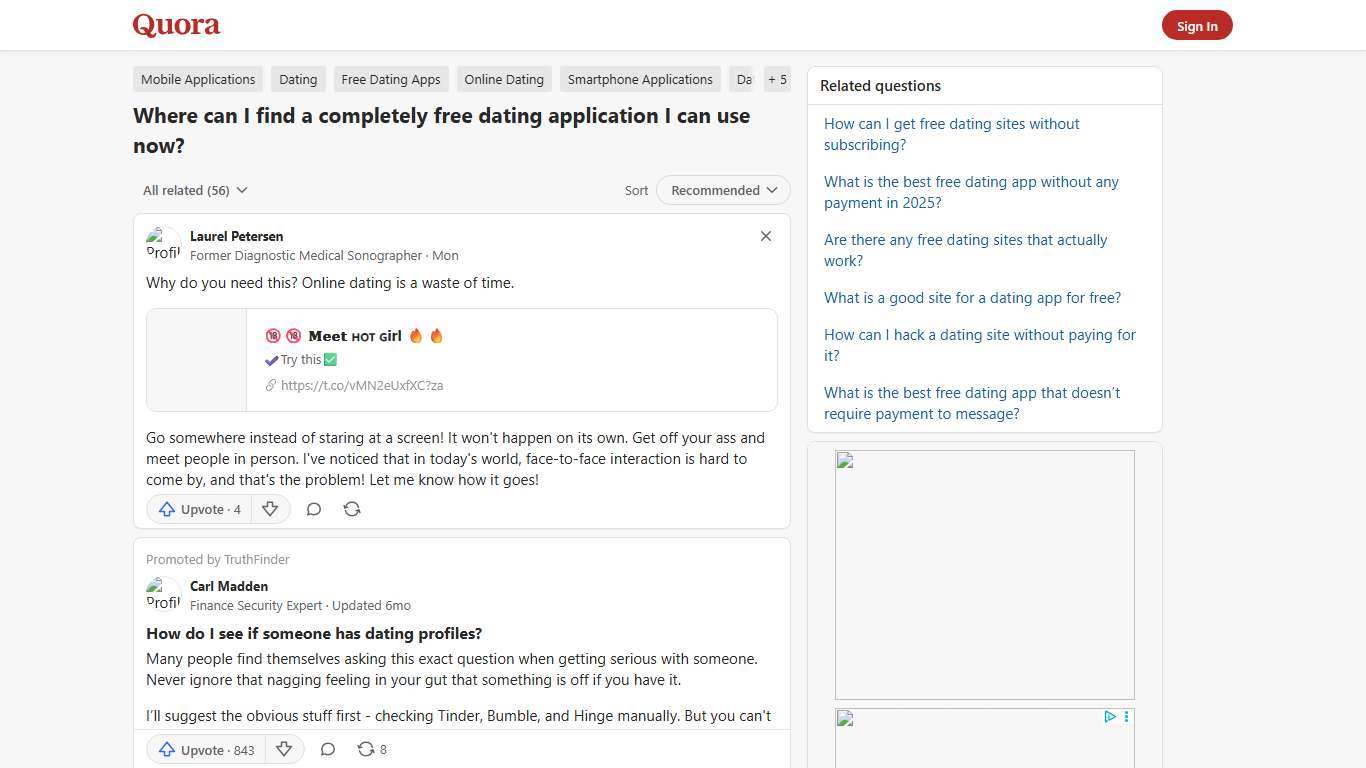
Task: Open comments on Carl Madden's answer
Action: tap(327, 749)
